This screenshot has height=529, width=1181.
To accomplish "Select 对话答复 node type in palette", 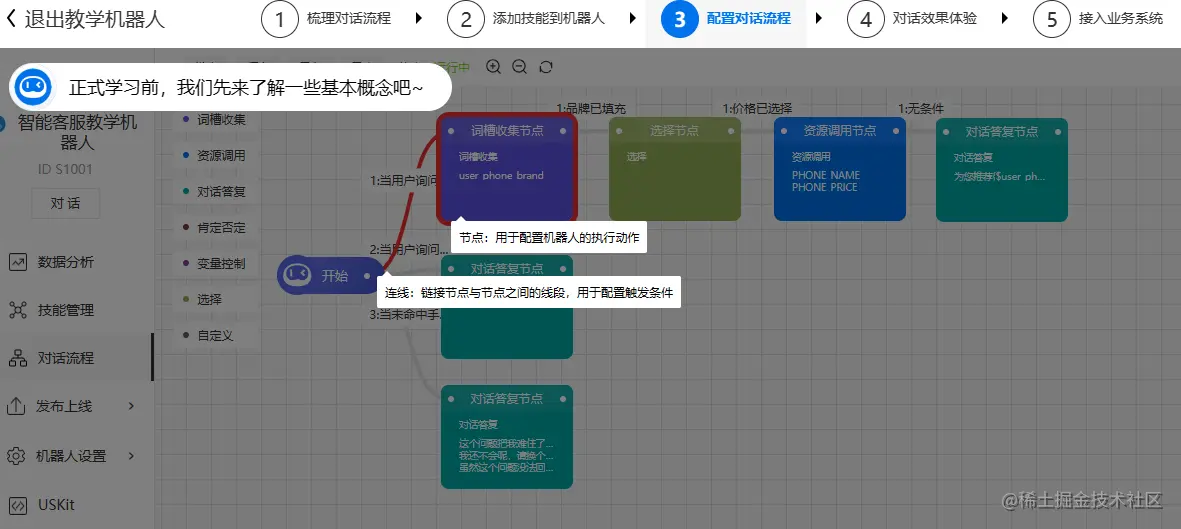I will pyautogui.click(x=215, y=191).
